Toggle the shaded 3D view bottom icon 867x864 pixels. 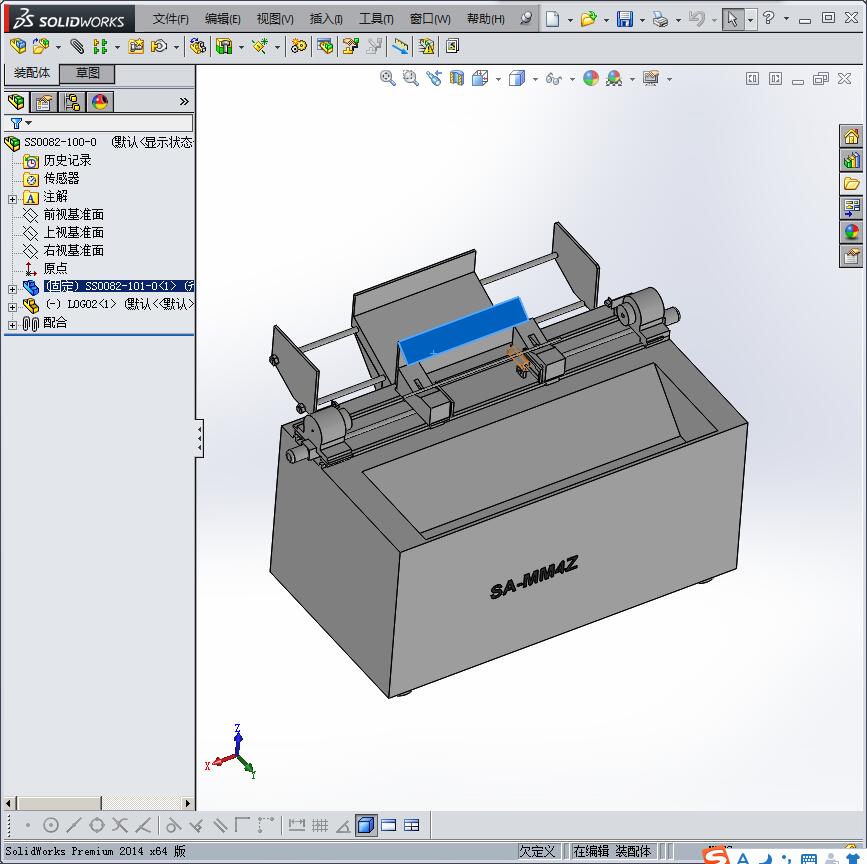pos(366,825)
